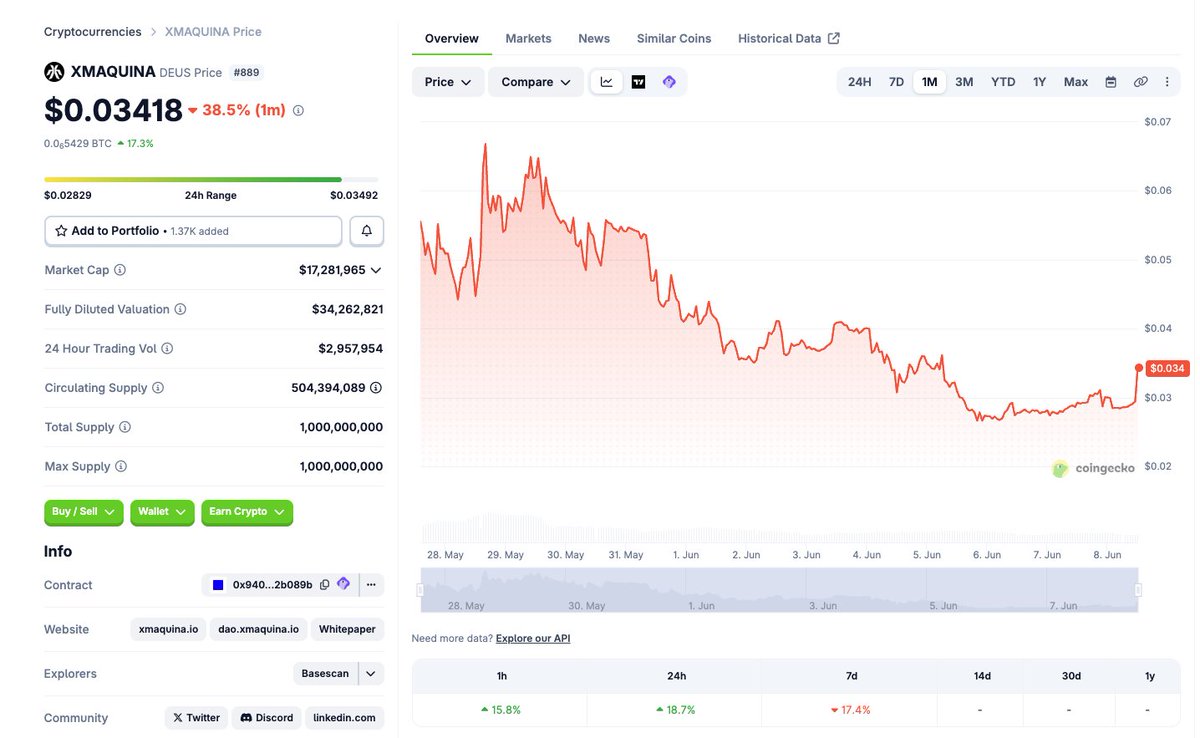Click the price alert bell icon

(366, 231)
